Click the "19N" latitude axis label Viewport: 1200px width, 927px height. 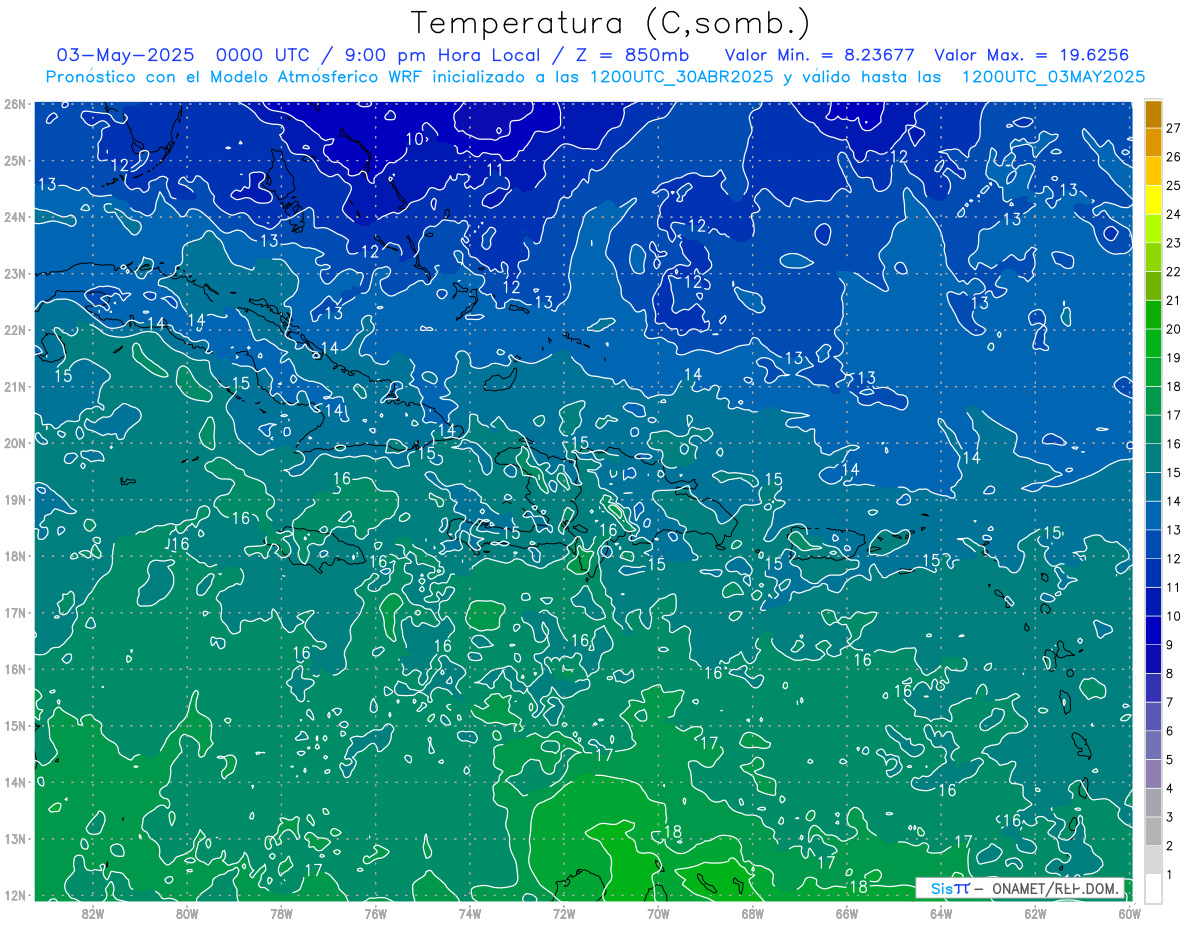pos(14,499)
